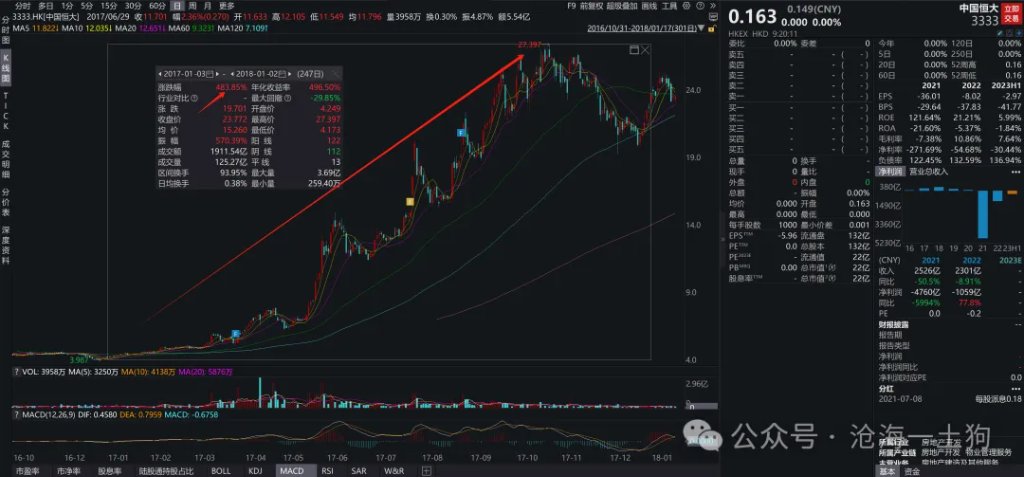Switch indicator to KDJ

click(x=256, y=470)
